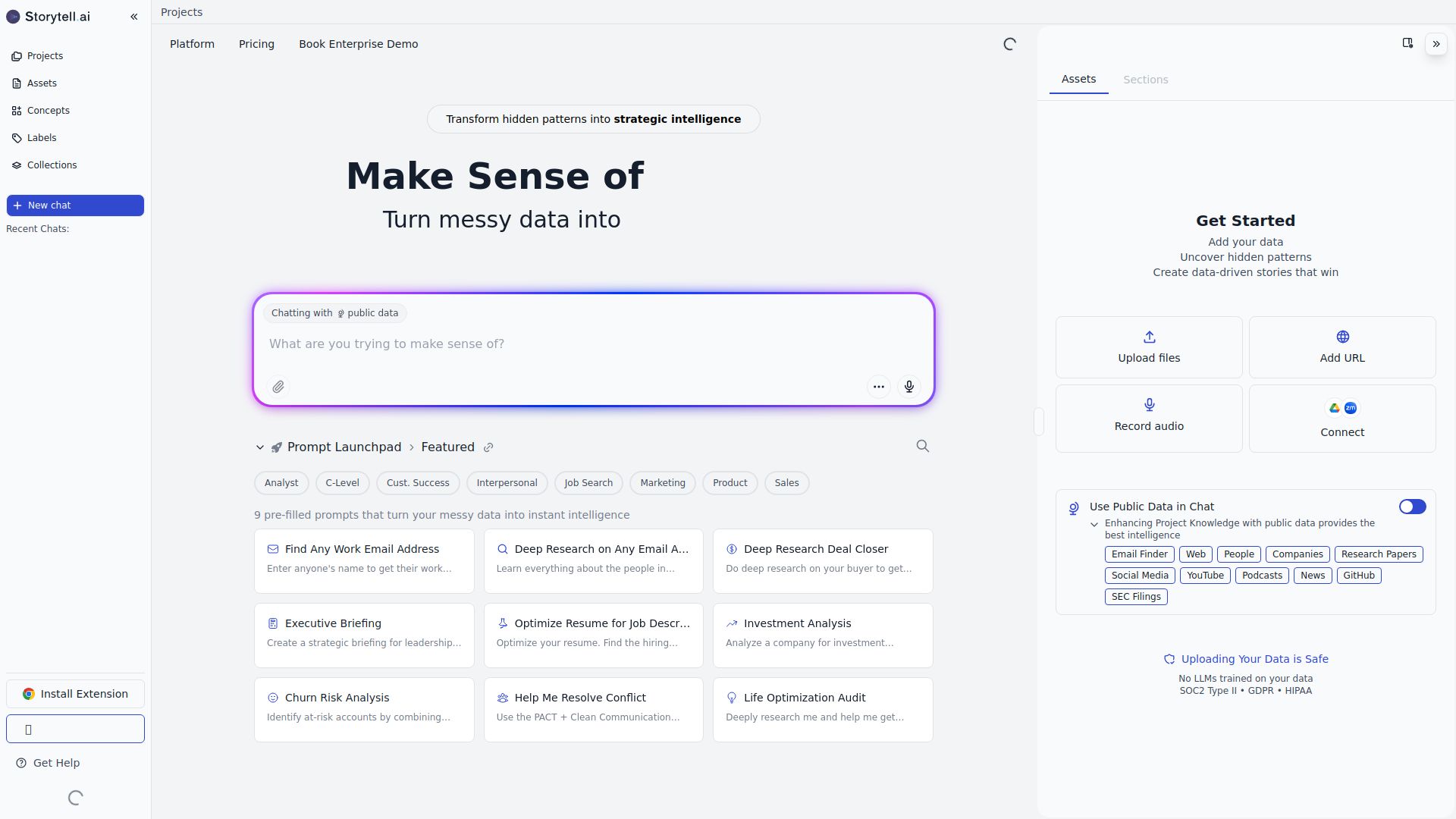
Task: Open Projects from the sidebar
Action: 45,55
